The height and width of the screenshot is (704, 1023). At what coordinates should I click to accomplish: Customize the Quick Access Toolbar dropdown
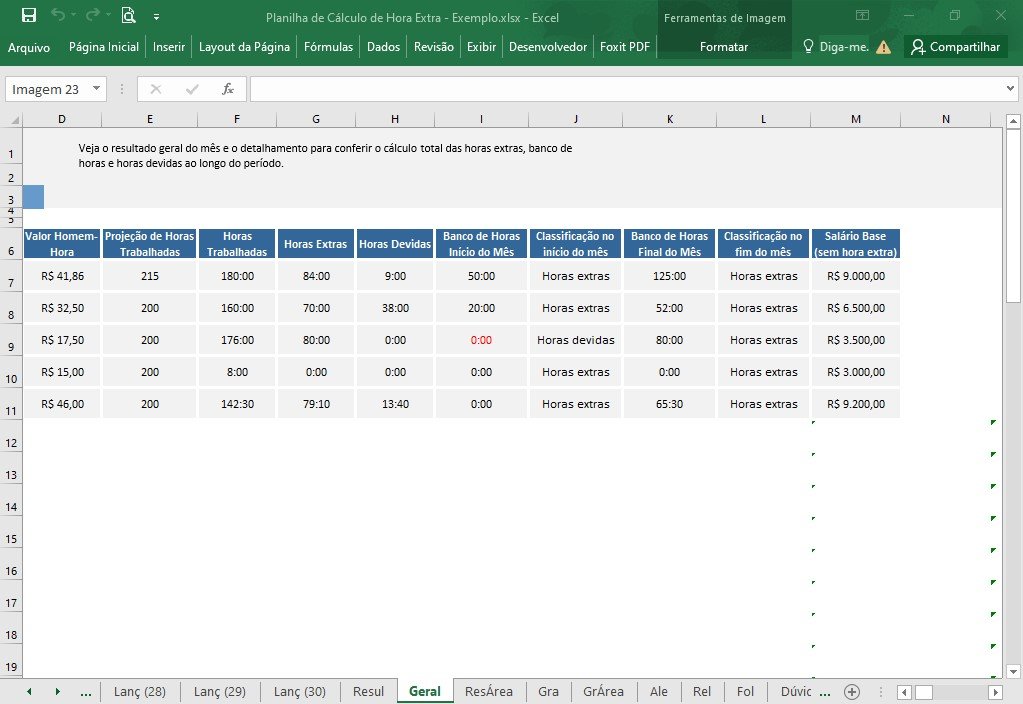click(x=157, y=16)
